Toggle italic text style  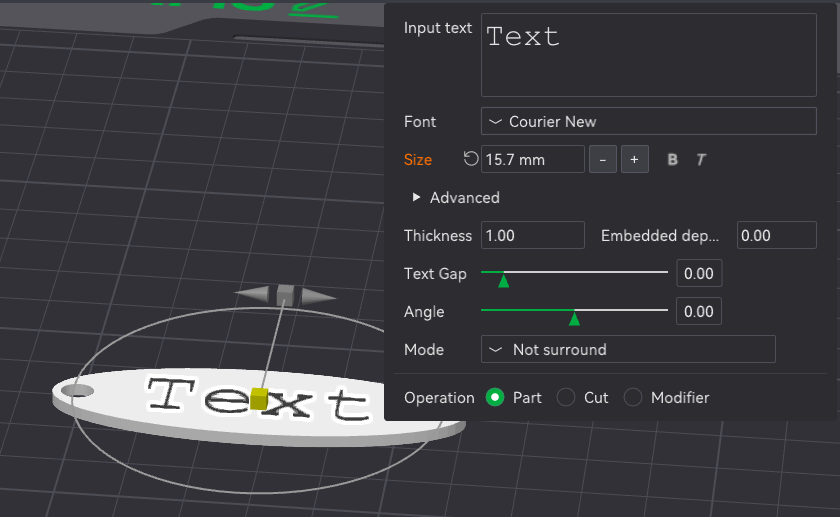click(x=701, y=160)
